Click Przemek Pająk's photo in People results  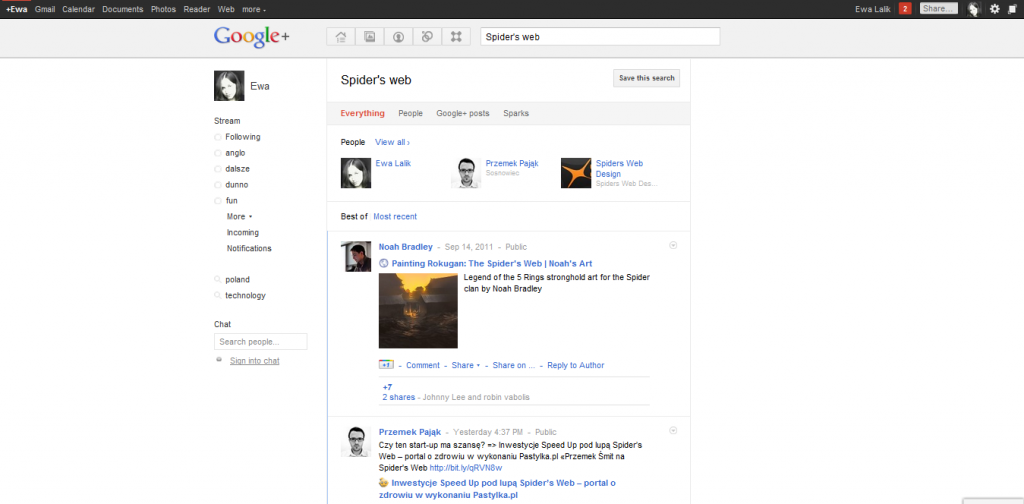click(466, 173)
